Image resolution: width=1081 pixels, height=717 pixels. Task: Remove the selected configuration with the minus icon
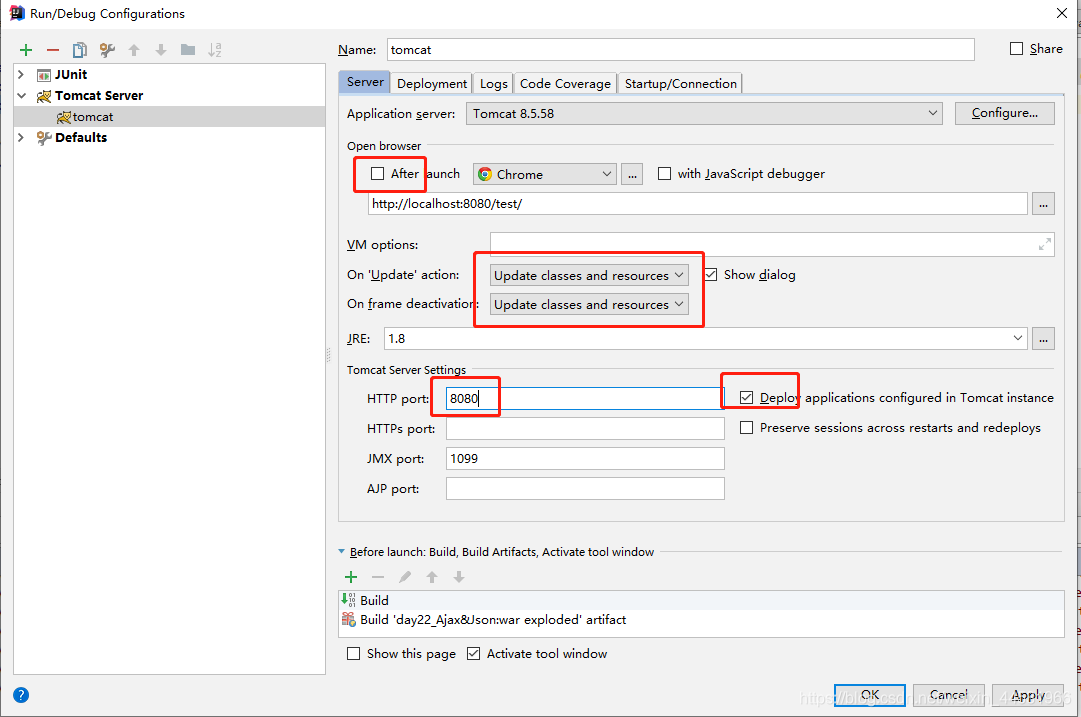53,50
